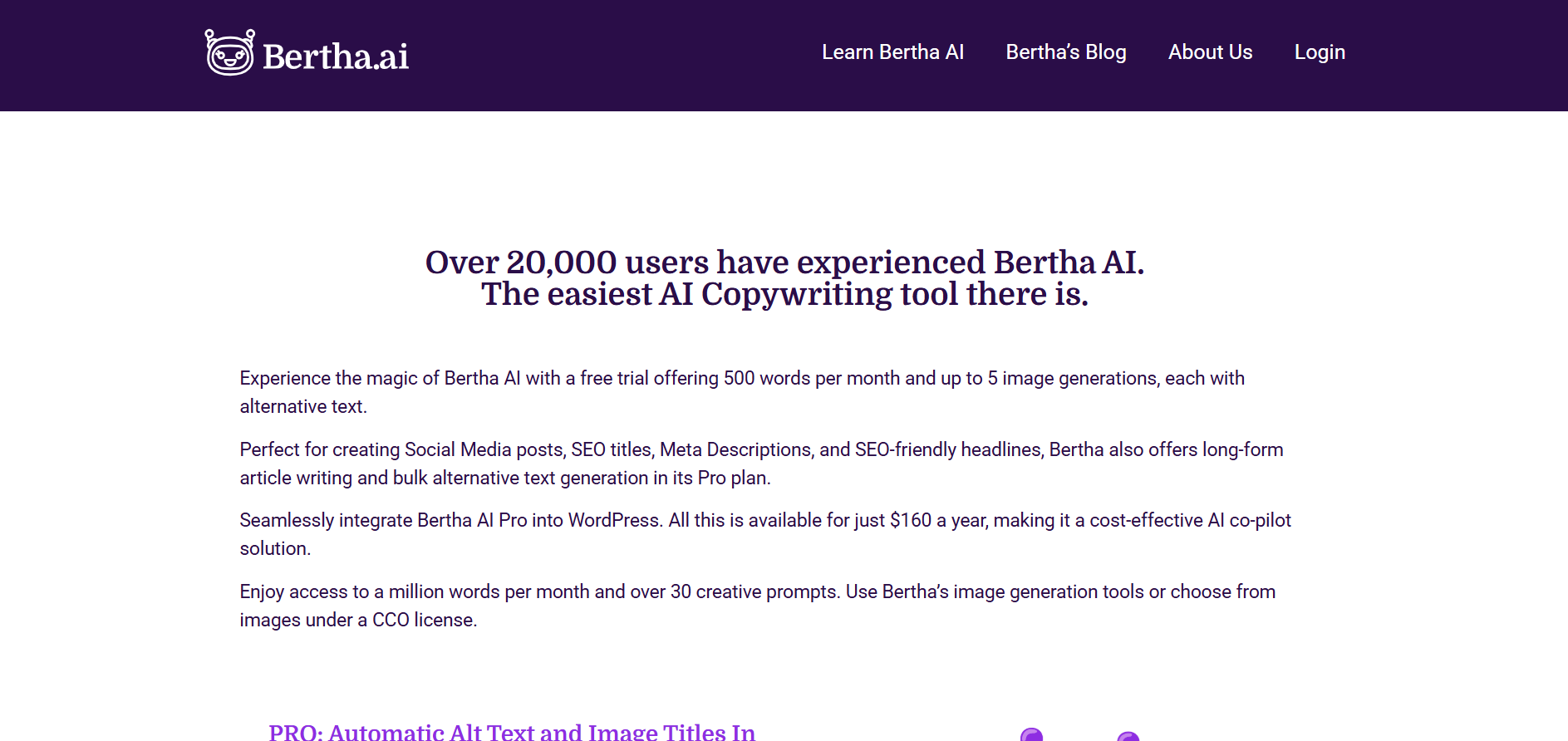Click the right purple sphere graphic
Viewport: 1568px width, 741px height.
click(x=1128, y=736)
